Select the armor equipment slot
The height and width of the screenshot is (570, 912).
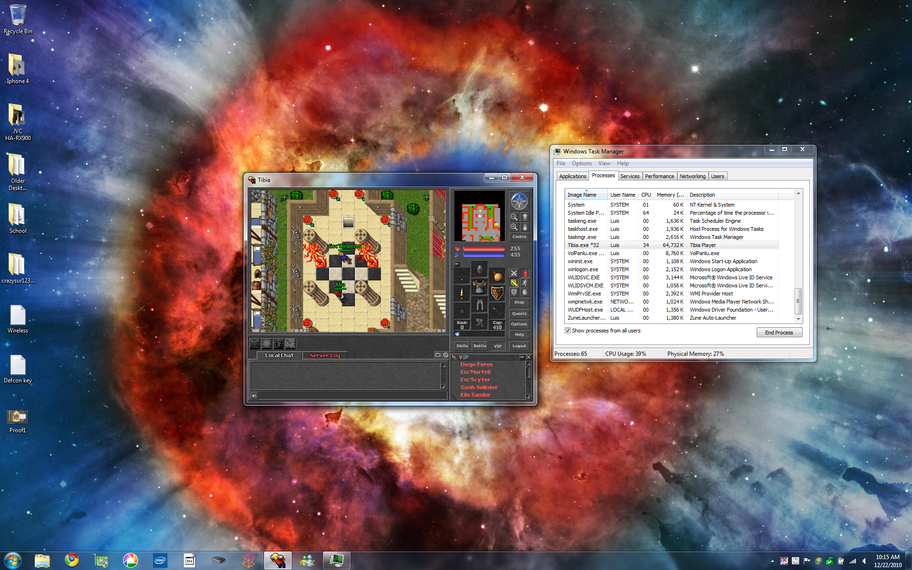[479, 287]
